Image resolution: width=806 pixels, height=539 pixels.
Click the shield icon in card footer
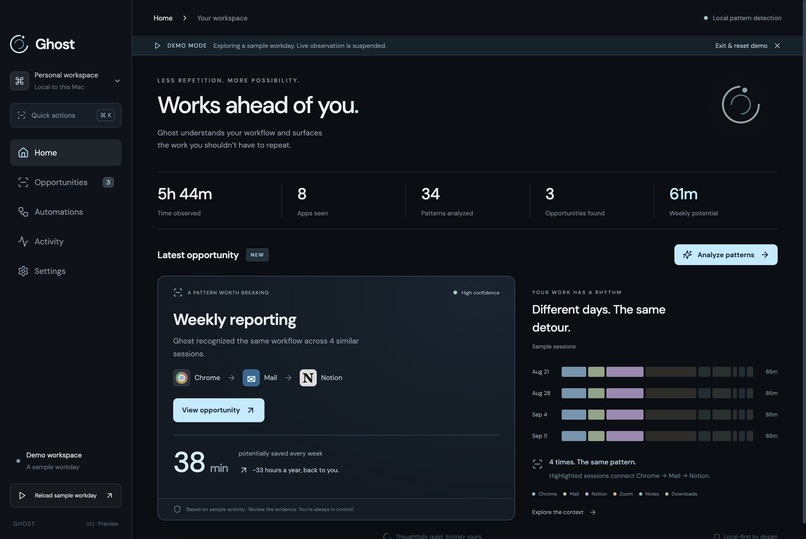pyautogui.click(x=177, y=509)
